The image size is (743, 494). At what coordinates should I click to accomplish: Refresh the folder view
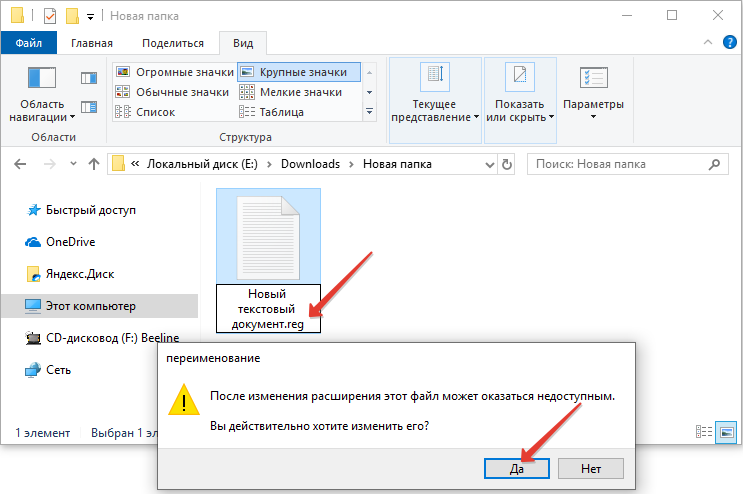507,164
